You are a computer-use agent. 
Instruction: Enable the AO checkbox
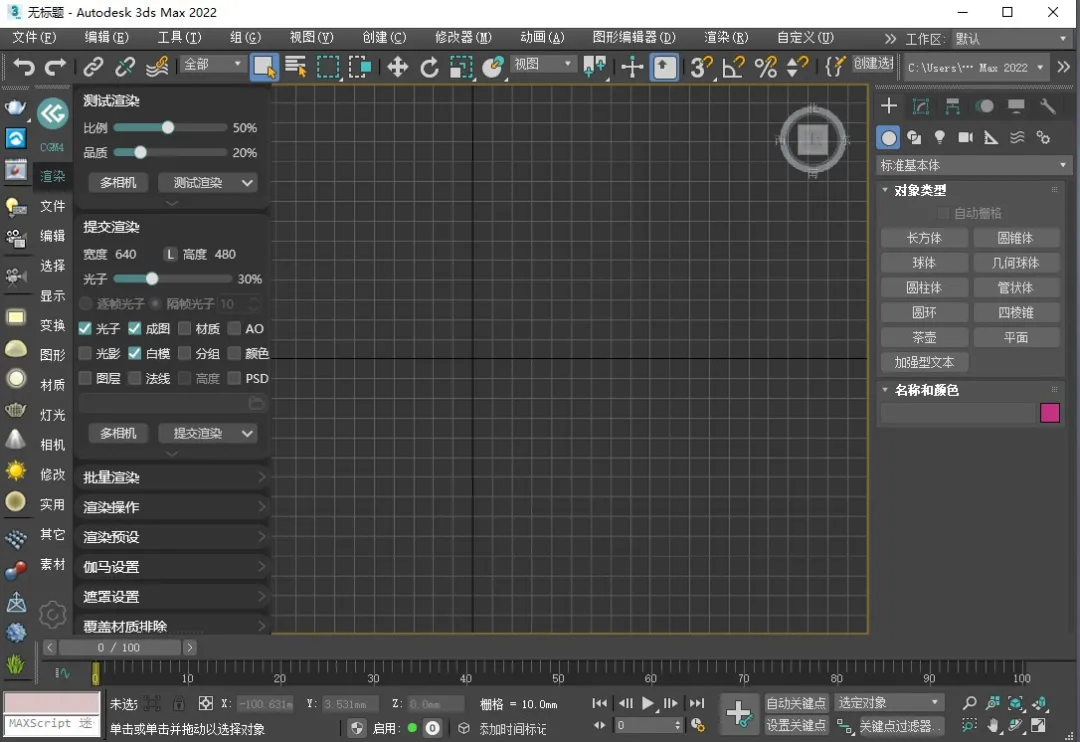235,329
